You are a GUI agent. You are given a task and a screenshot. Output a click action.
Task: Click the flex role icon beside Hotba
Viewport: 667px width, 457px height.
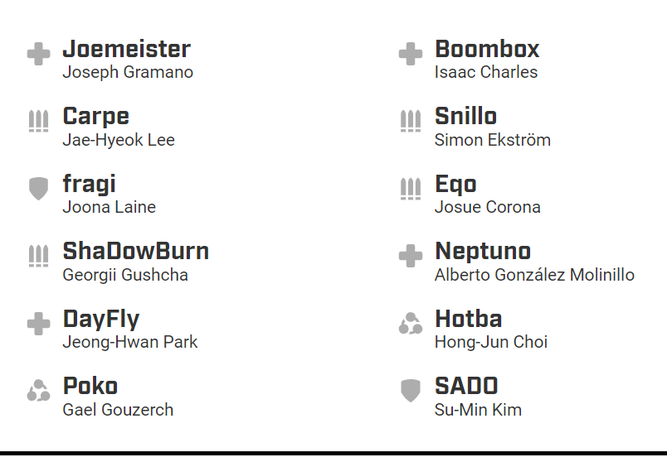point(410,323)
